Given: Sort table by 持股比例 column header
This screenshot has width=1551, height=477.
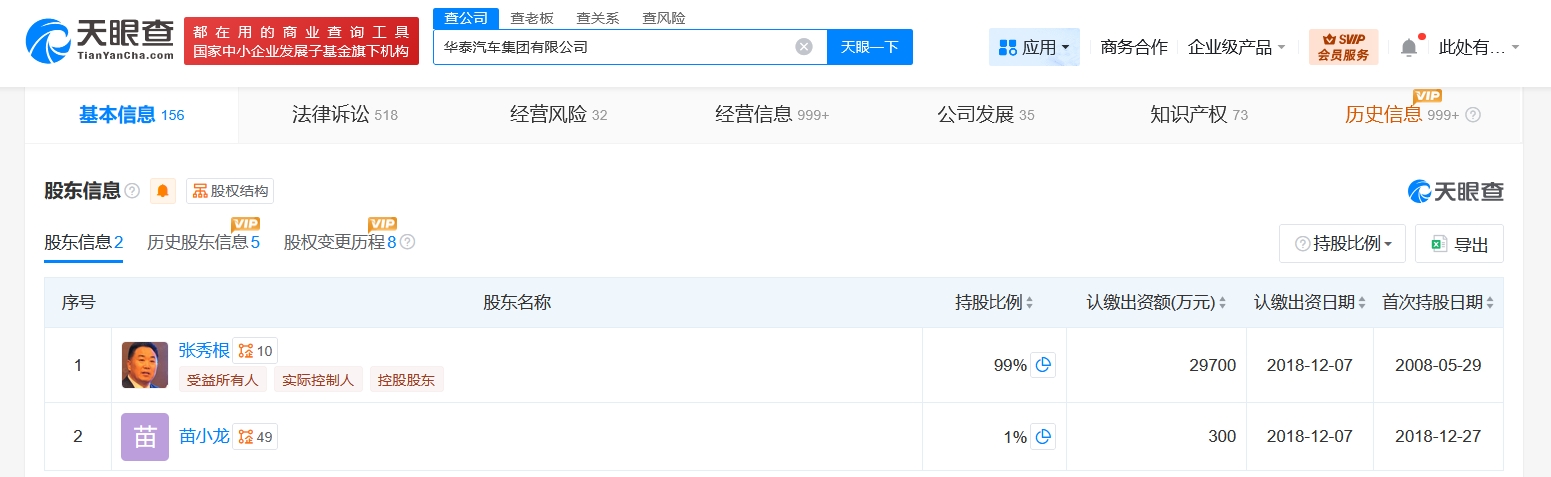Looking at the screenshot, I should [x=993, y=302].
